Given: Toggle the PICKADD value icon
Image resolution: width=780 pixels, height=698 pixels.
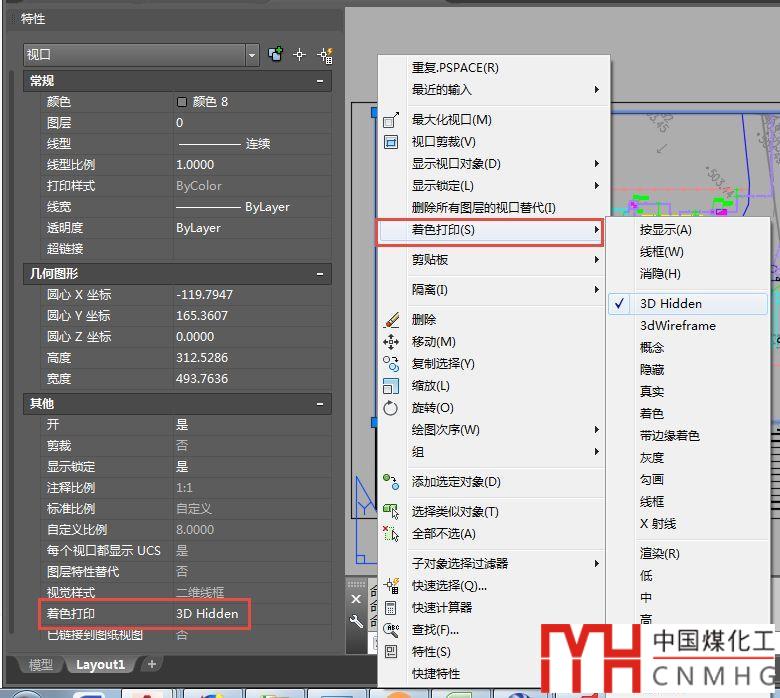Looking at the screenshot, I should point(275,55).
